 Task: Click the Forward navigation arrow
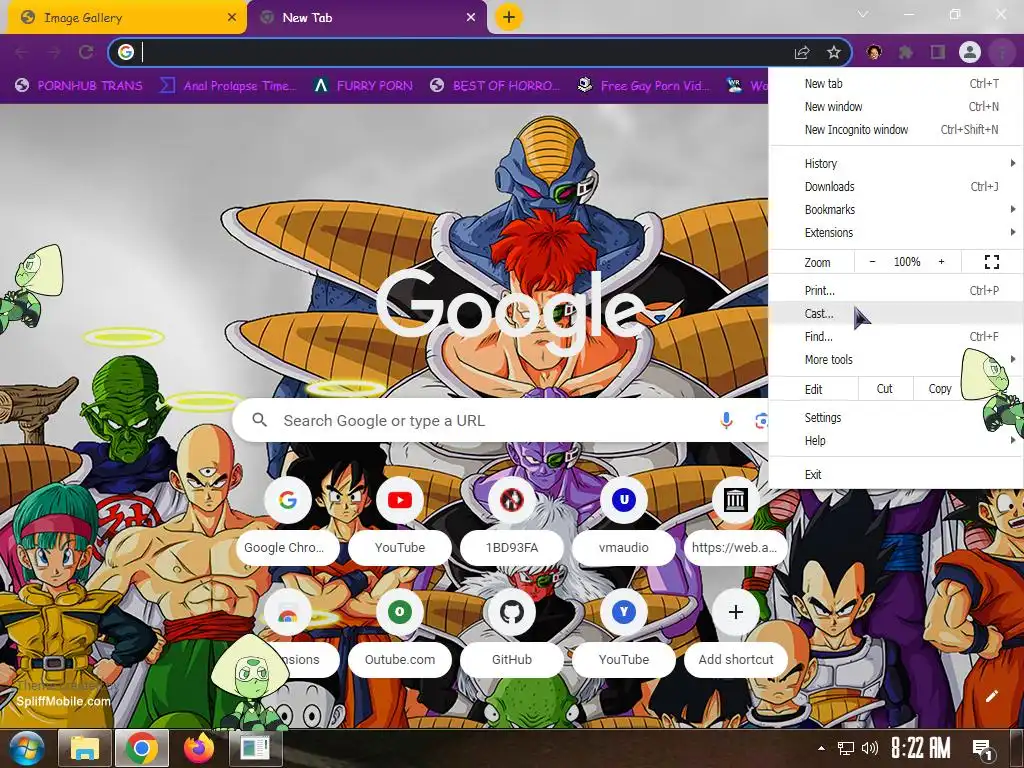[54, 52]
